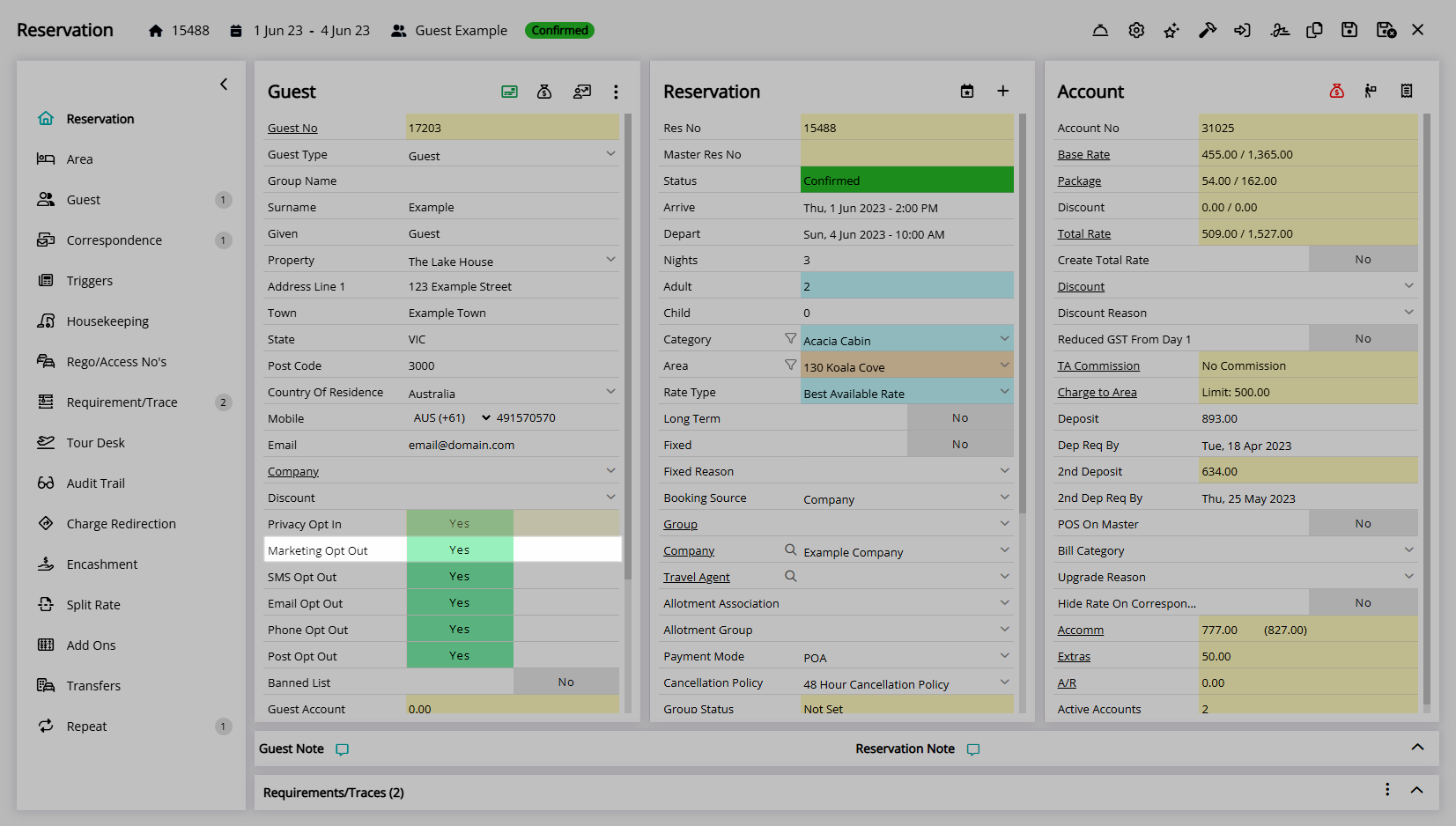Click the stars icon in top toolbar
Screen dimensions: 1456x826
click(1171, 30)
